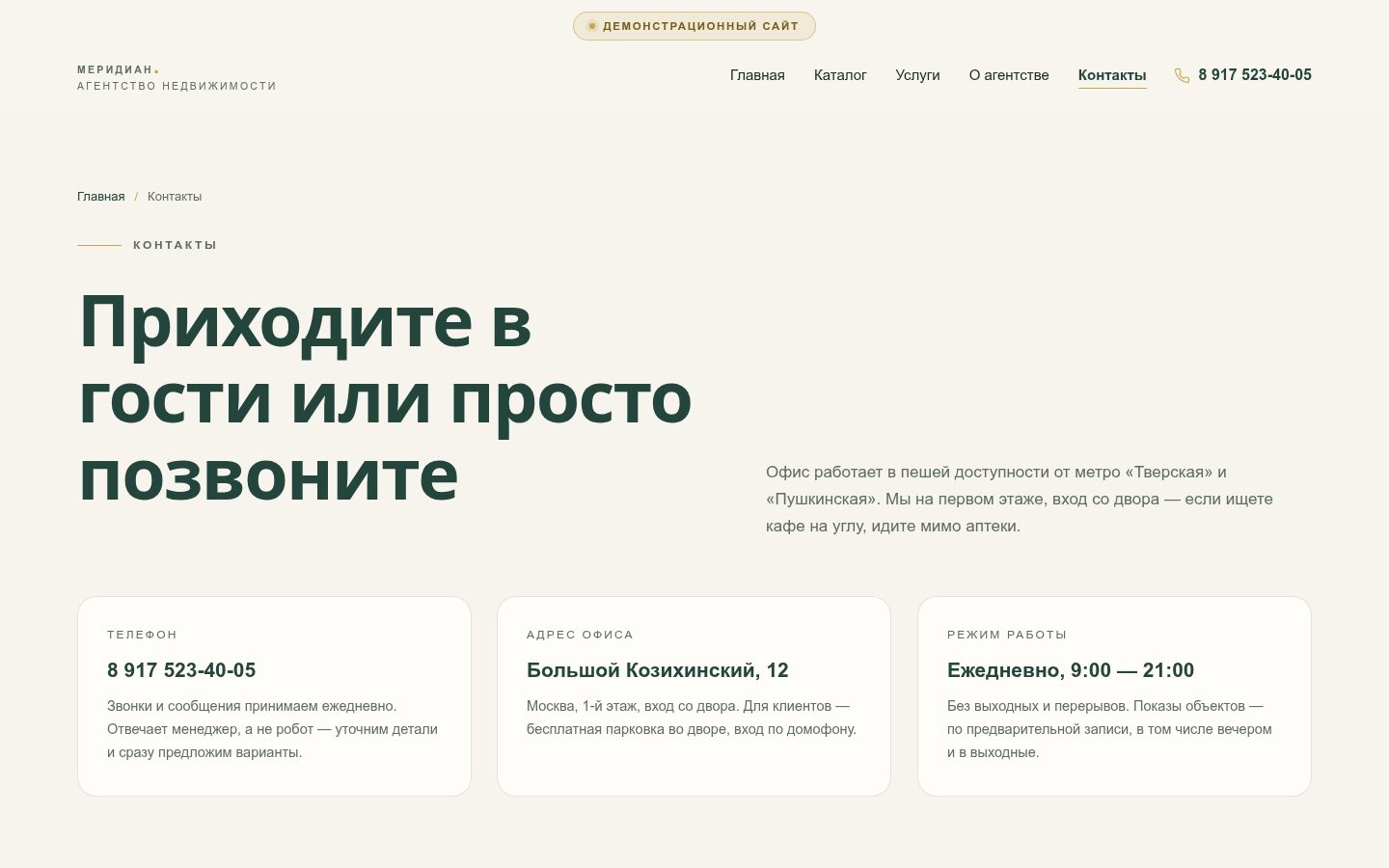Click the Контакты breadcrumb item
This screenshot has width=1389, height=868.
(175, 197)
